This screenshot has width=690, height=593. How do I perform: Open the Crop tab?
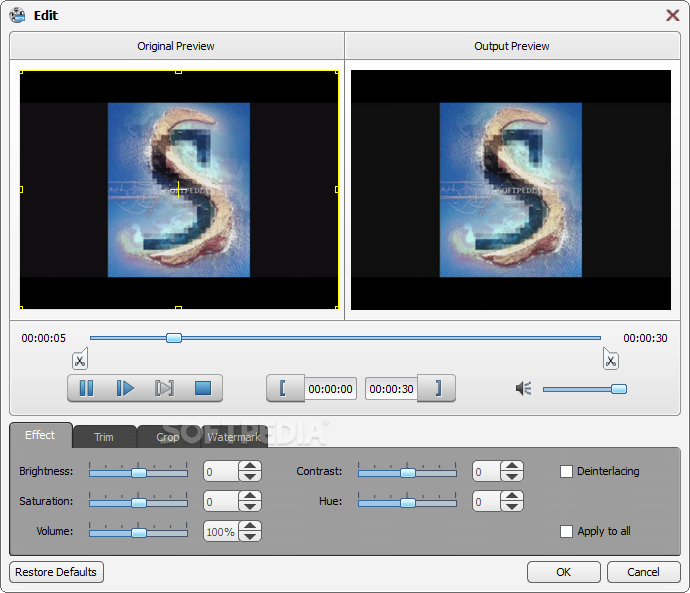[168, 437]
